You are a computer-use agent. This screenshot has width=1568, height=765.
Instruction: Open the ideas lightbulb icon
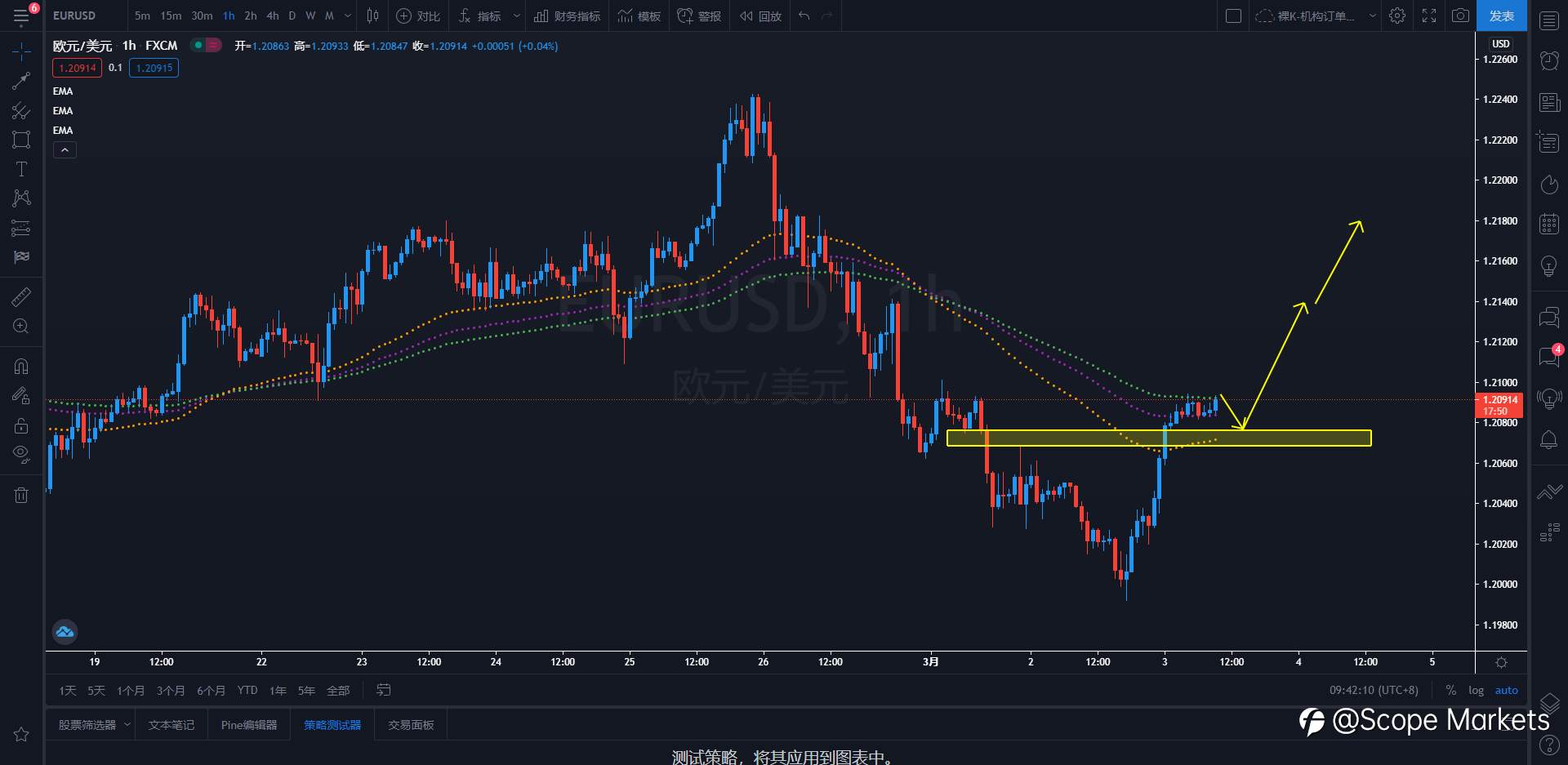click(1549, 266)
